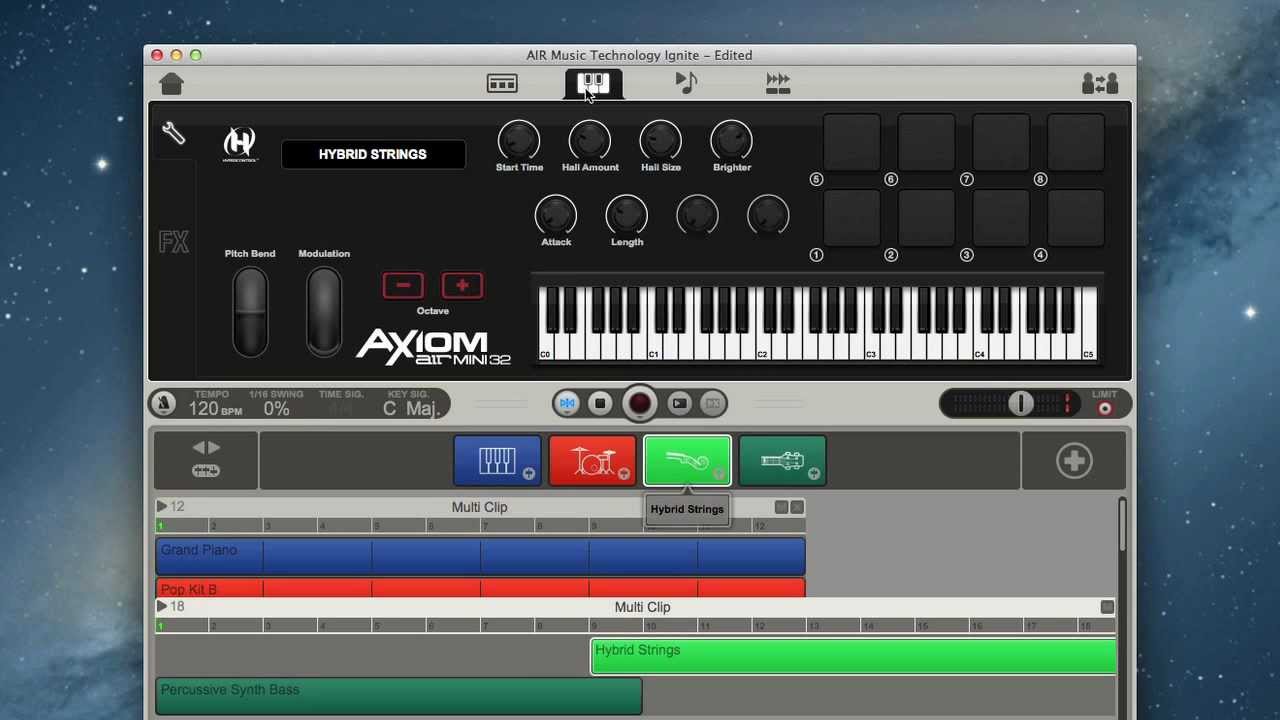
Task: Select the blue piano player
Action: coord(497,461)
